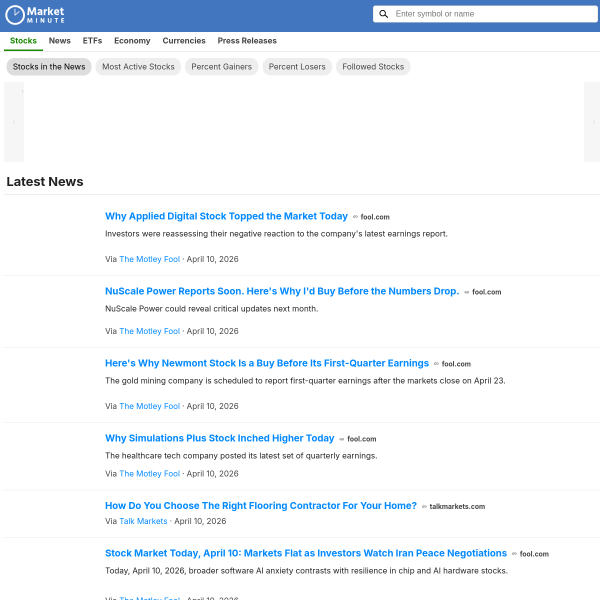The width and height of the screenshot is (600, 600).
Task: Visit the Talk Markets source link
Action: [x=143, y=521]
